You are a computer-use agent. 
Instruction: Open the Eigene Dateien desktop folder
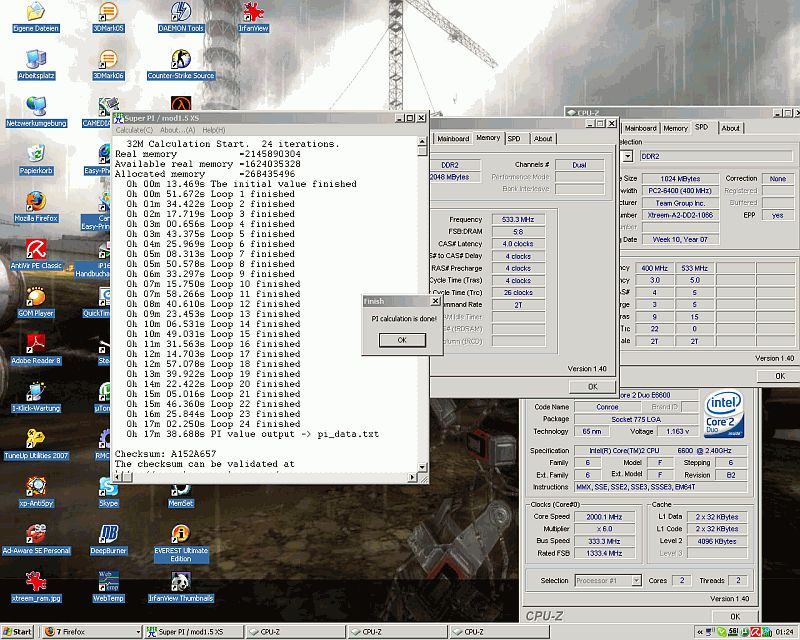36,17
